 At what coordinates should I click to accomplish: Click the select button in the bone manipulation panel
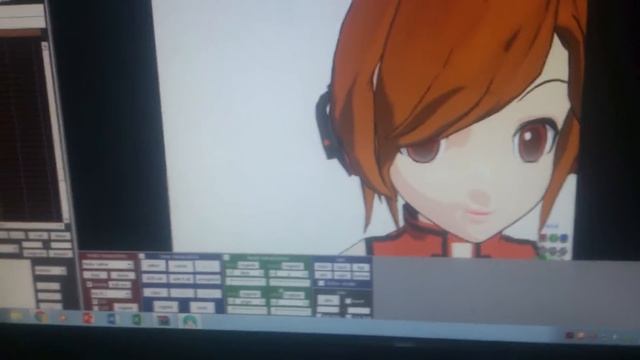[x=153, y=266]
